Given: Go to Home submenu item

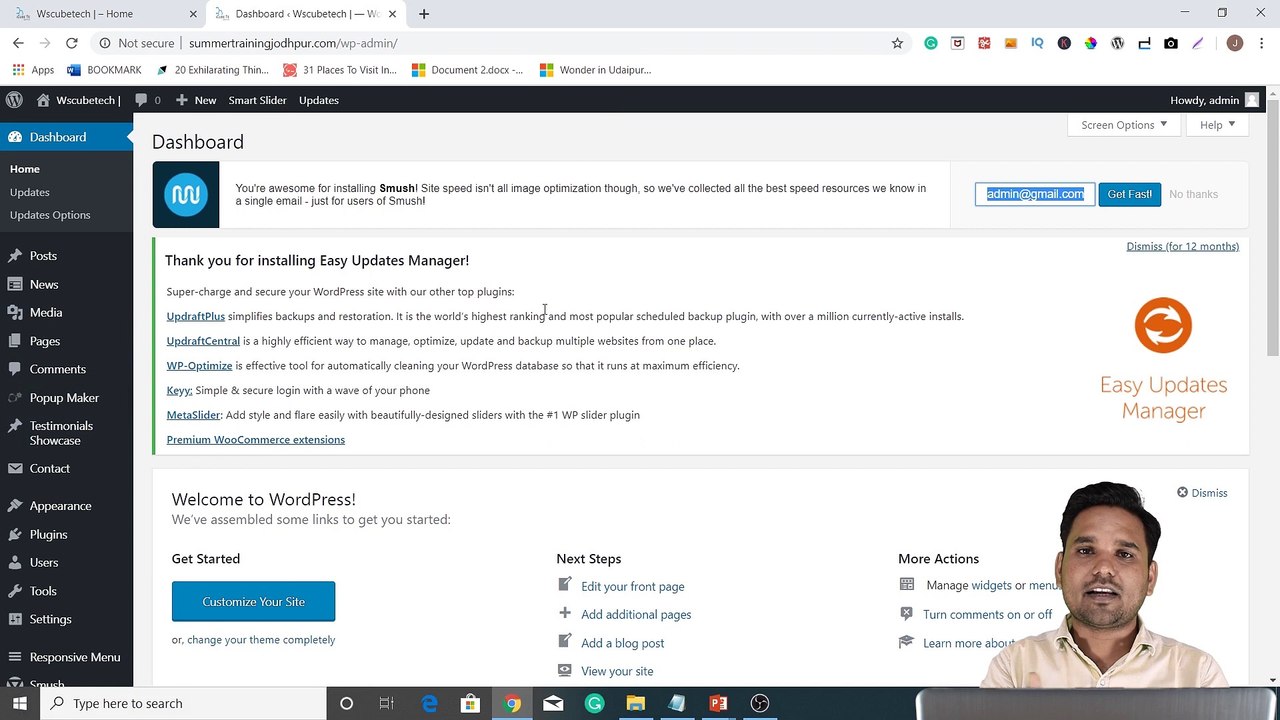Looking at the screenshot, I should [x=25, y=169].
